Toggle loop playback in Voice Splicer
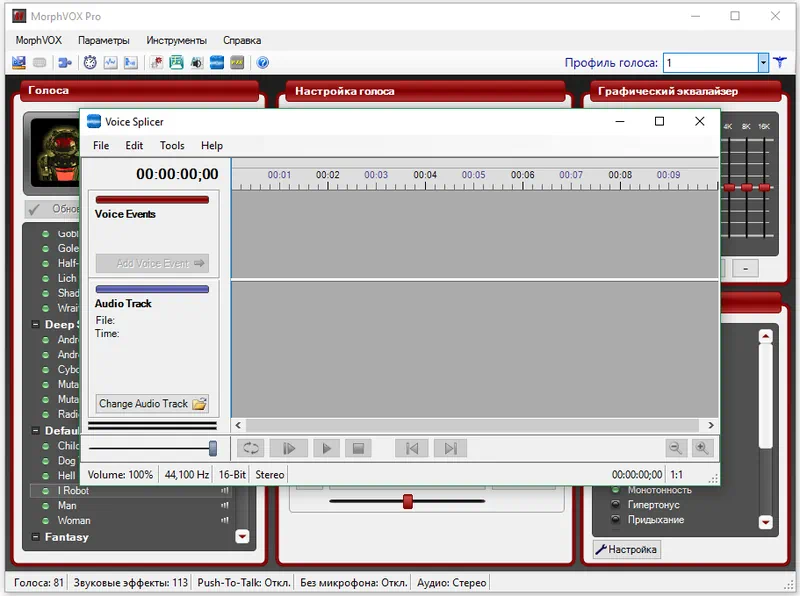800x596 pixels. 251,449
